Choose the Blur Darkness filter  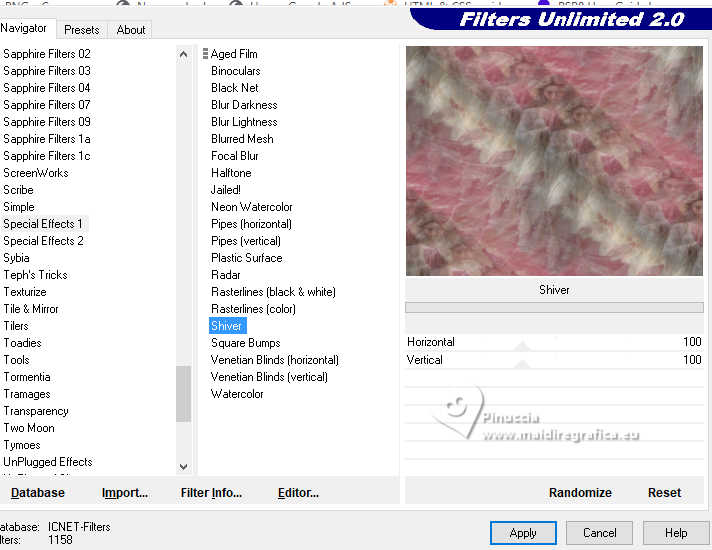244,105
